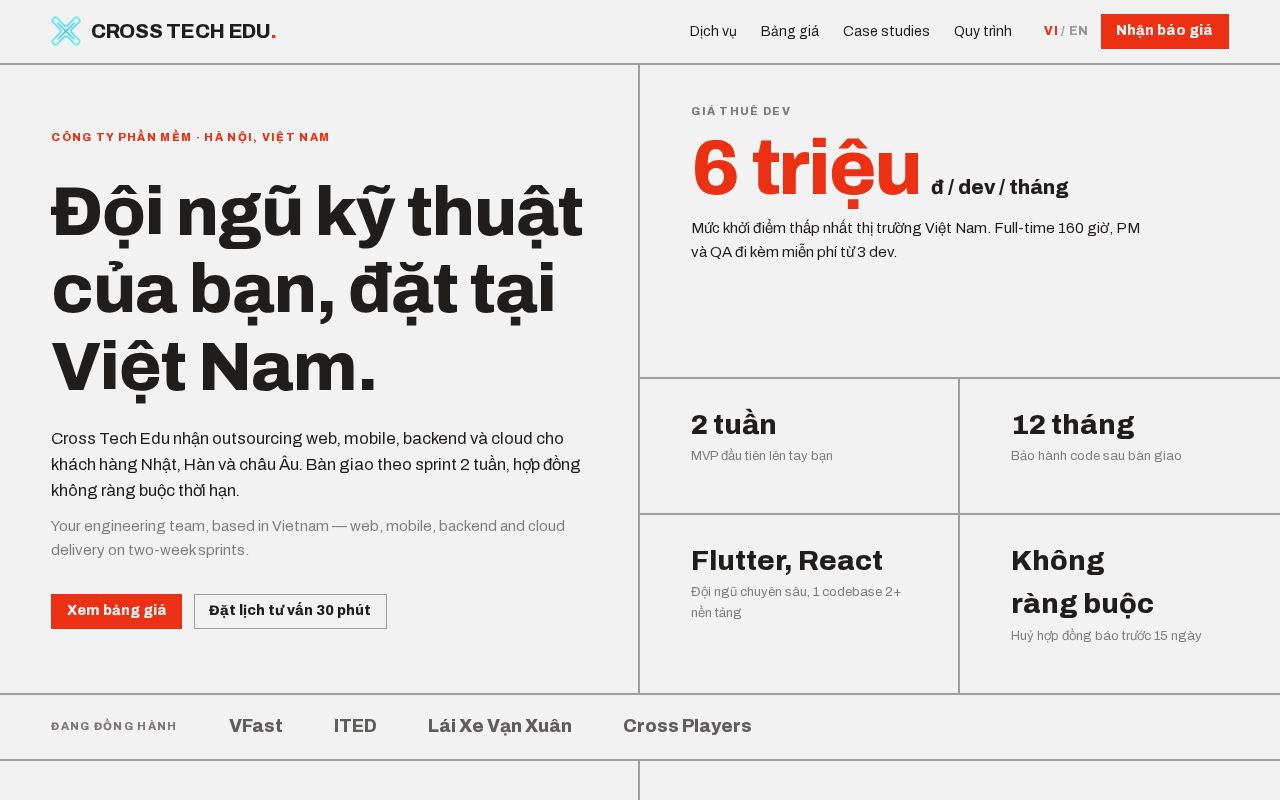Screen dimensions: 1280x800
Task: Click the 12 tháng stat heading
Action: tap(1073, 424)
